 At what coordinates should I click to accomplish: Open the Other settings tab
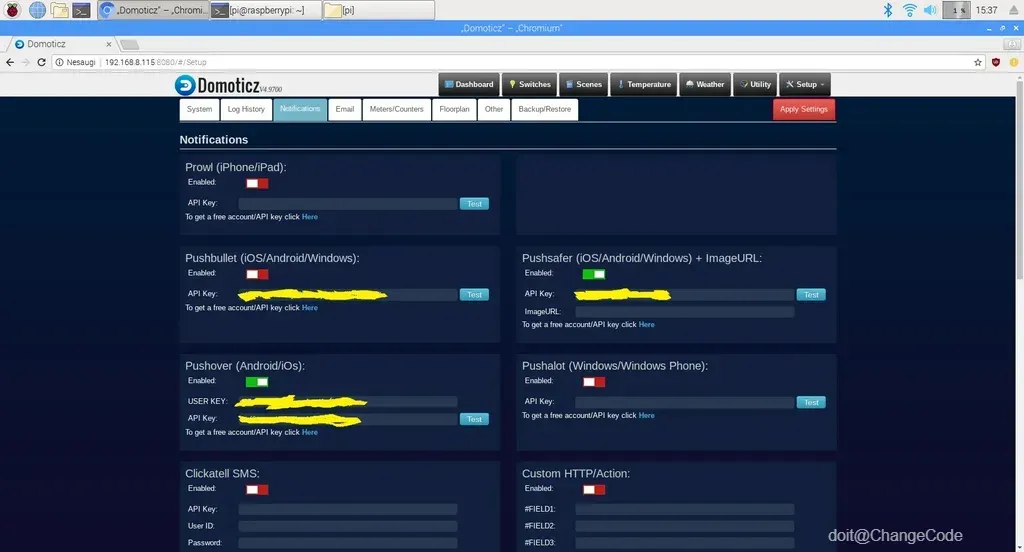click(x=494, y=110)
